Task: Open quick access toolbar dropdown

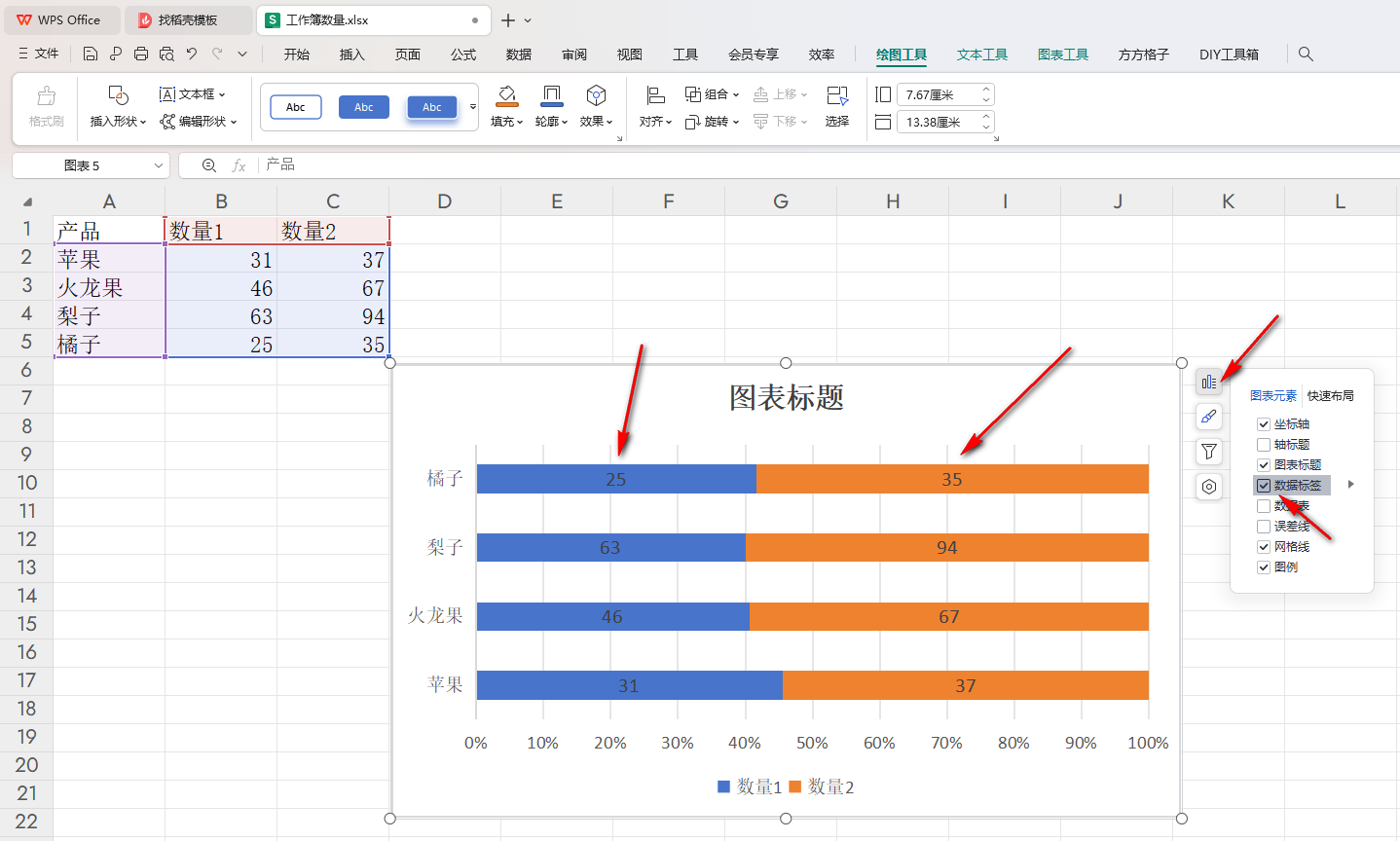Action: 242,55
